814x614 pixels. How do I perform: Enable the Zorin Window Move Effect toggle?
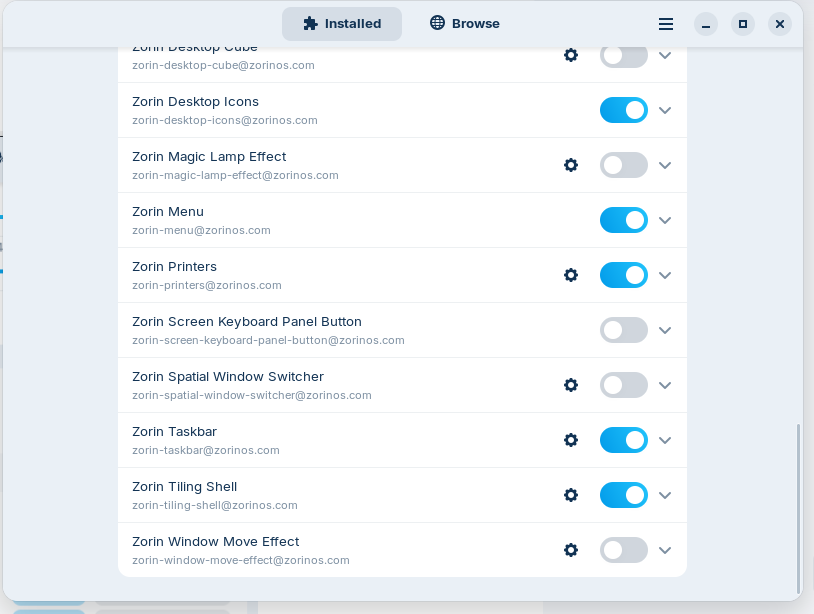point(623,550)
